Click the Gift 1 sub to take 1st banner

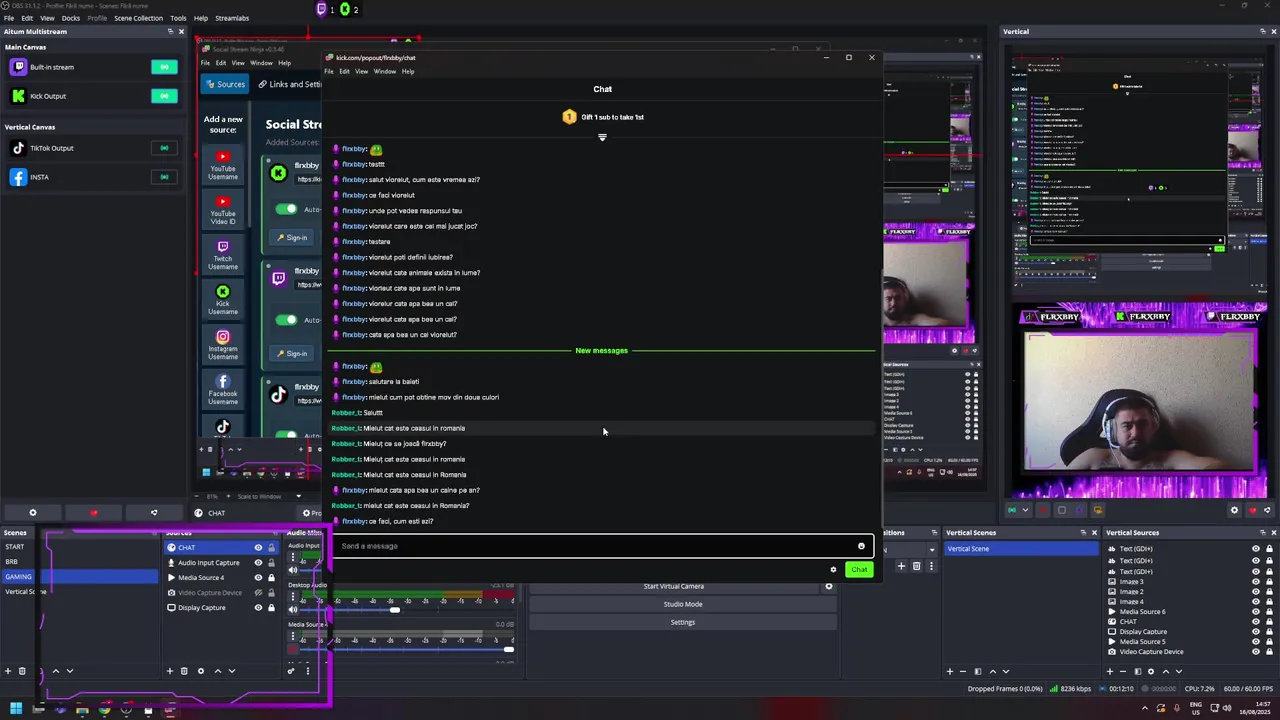click(x=603, y=117)
